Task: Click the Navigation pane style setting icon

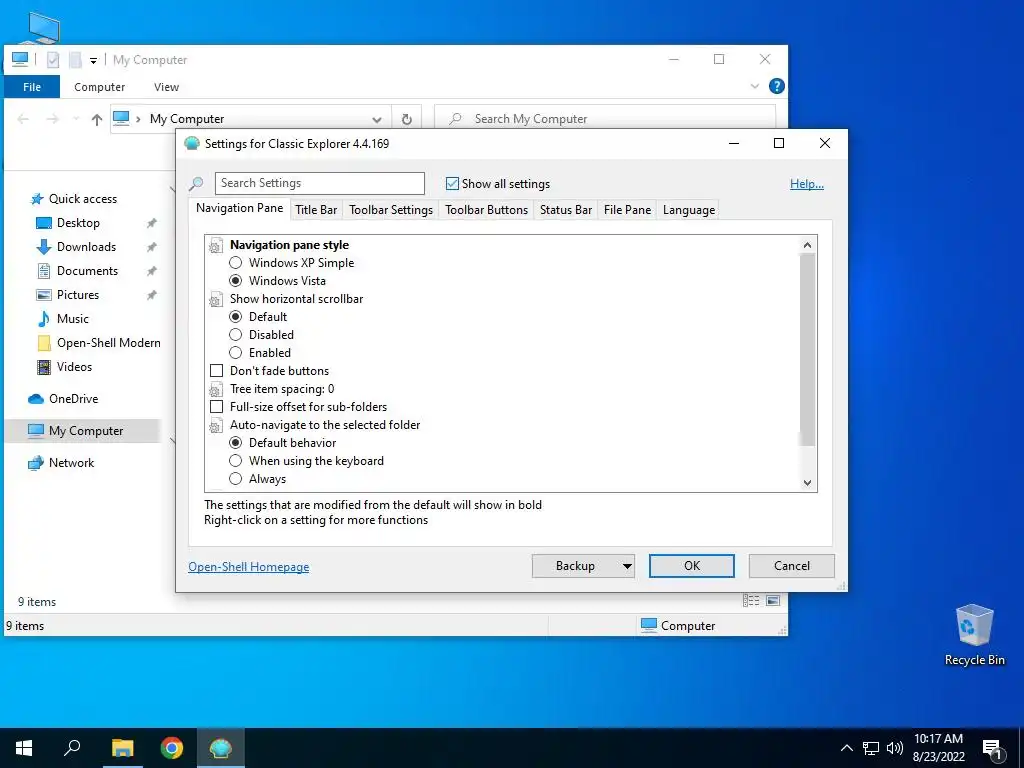Action: pos(216,246)
